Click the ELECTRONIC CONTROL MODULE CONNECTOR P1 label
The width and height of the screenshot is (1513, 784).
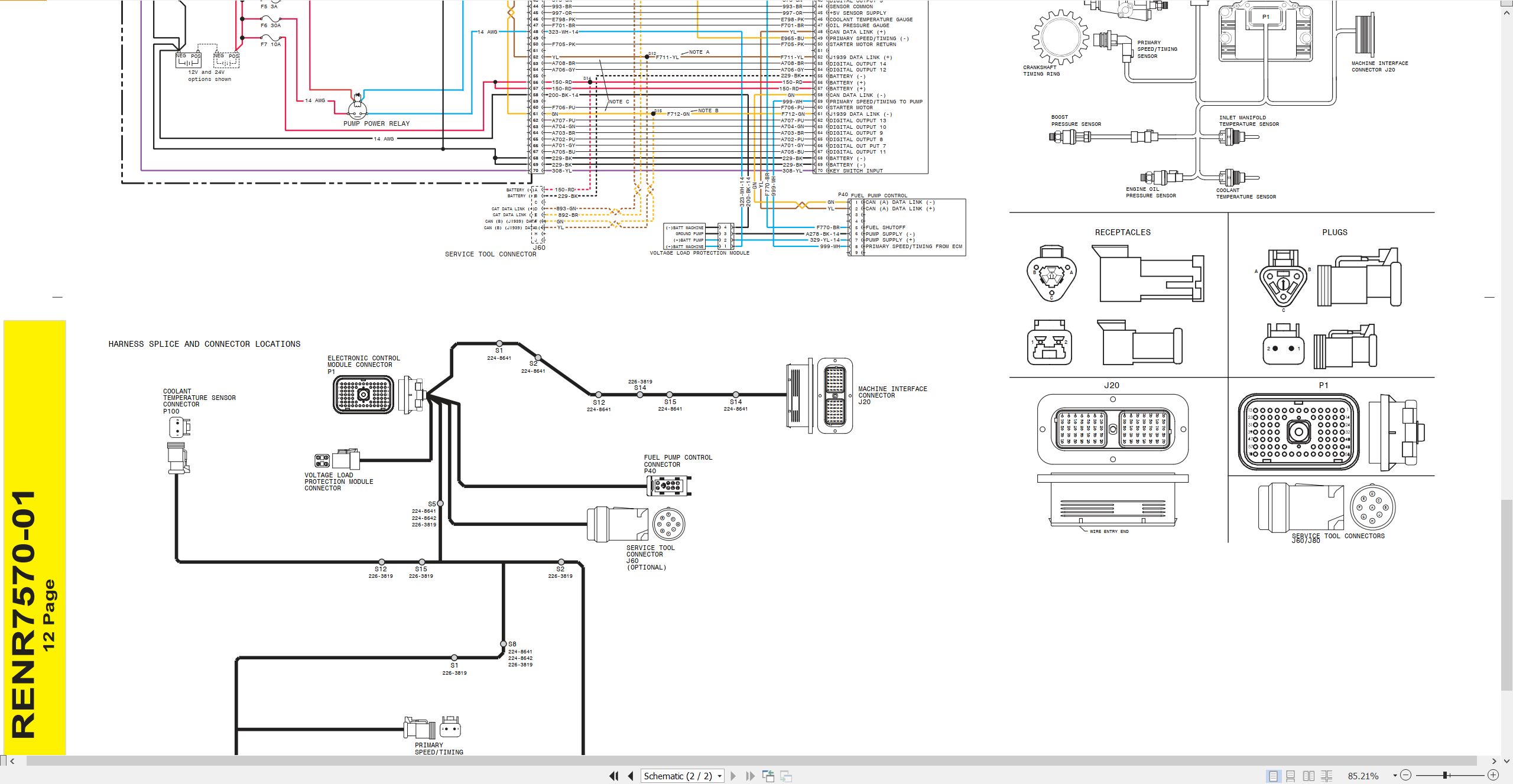[x=363, y=365]
